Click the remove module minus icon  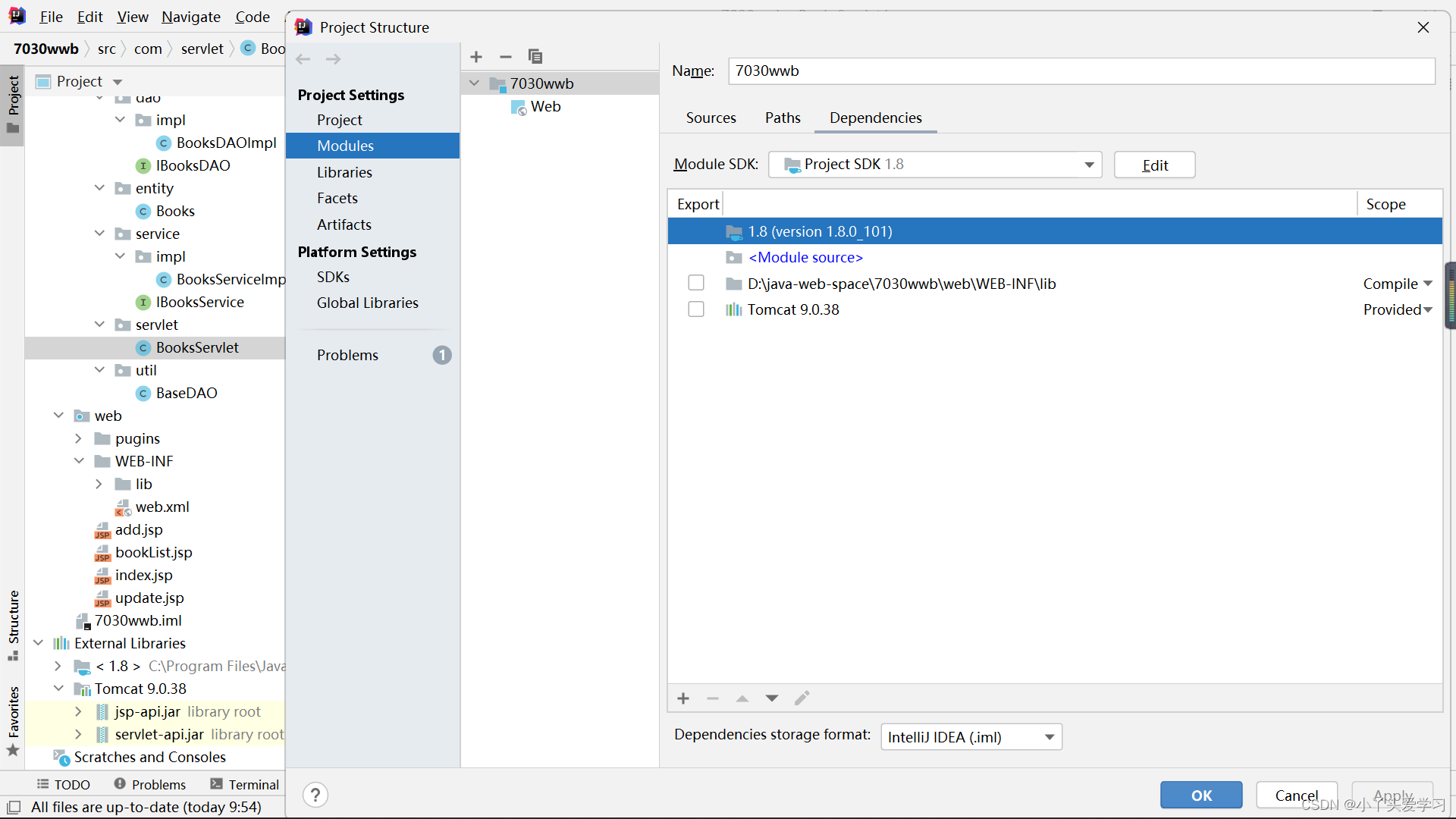click(506, 57)
